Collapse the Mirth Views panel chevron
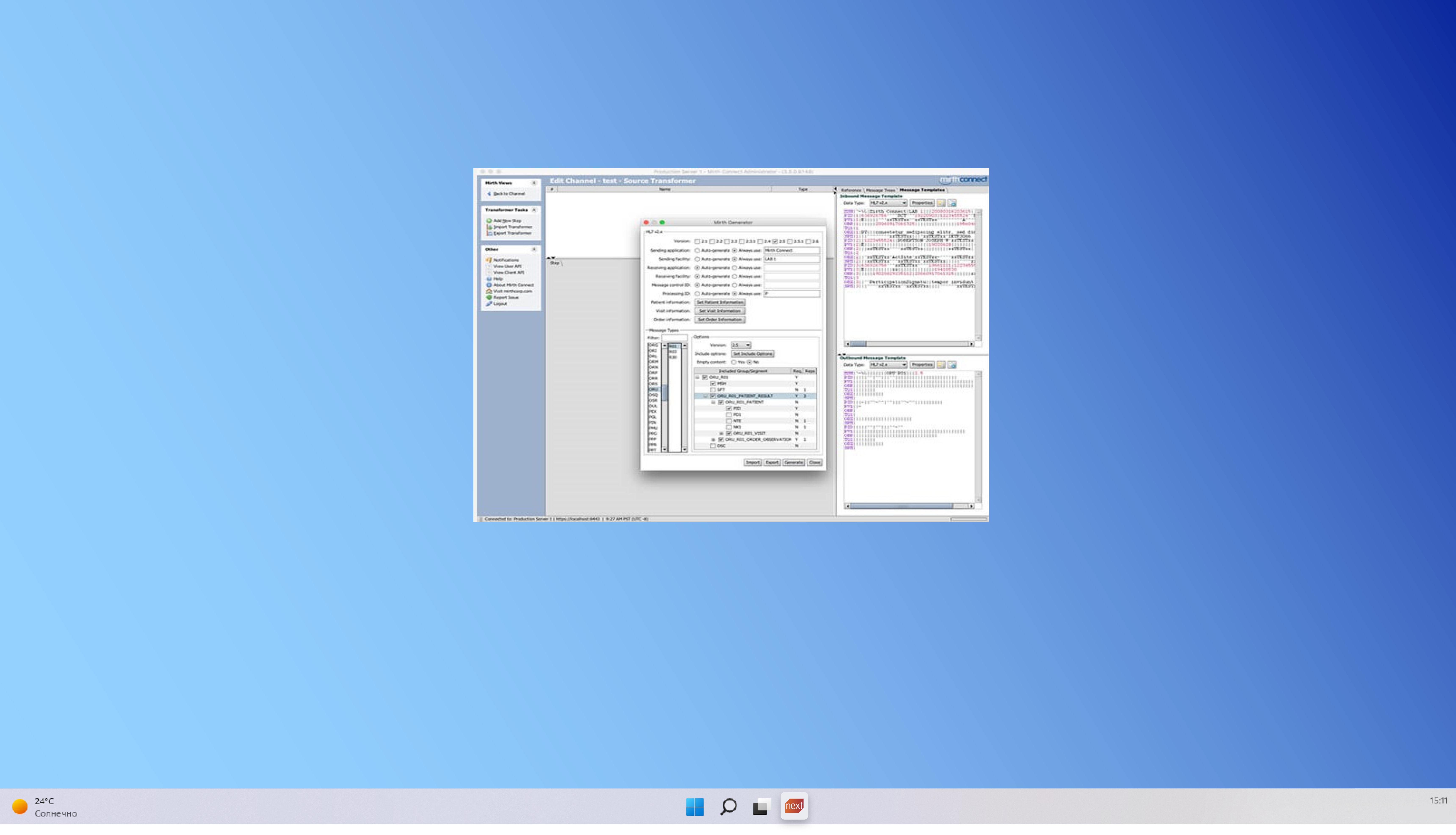The width and height of the screenshot is (1456, 835). pos(534,183)
